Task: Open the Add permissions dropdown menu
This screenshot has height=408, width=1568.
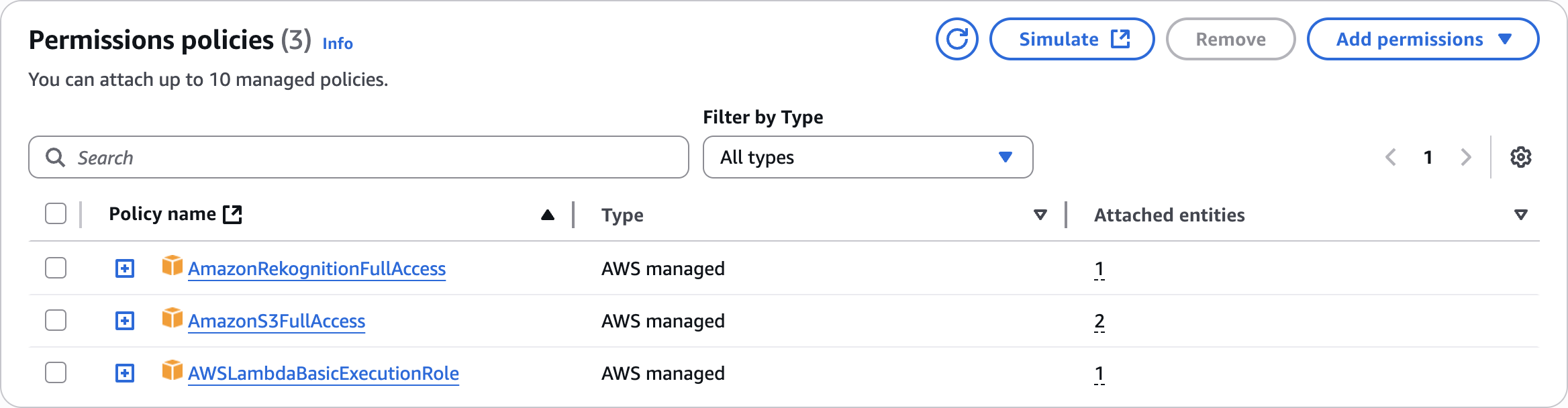Action: pos(1422,39)
